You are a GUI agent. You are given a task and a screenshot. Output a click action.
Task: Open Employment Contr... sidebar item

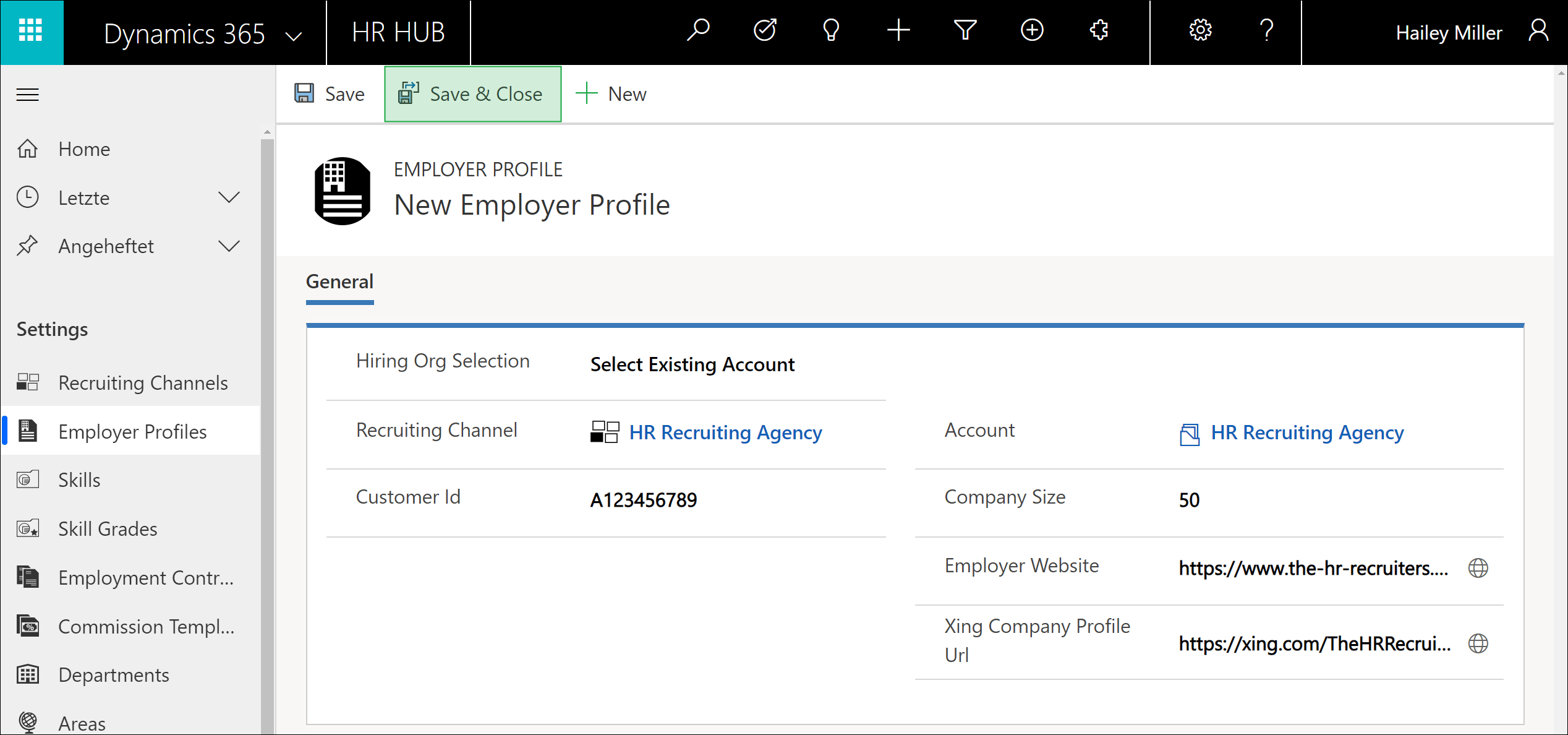131,578
